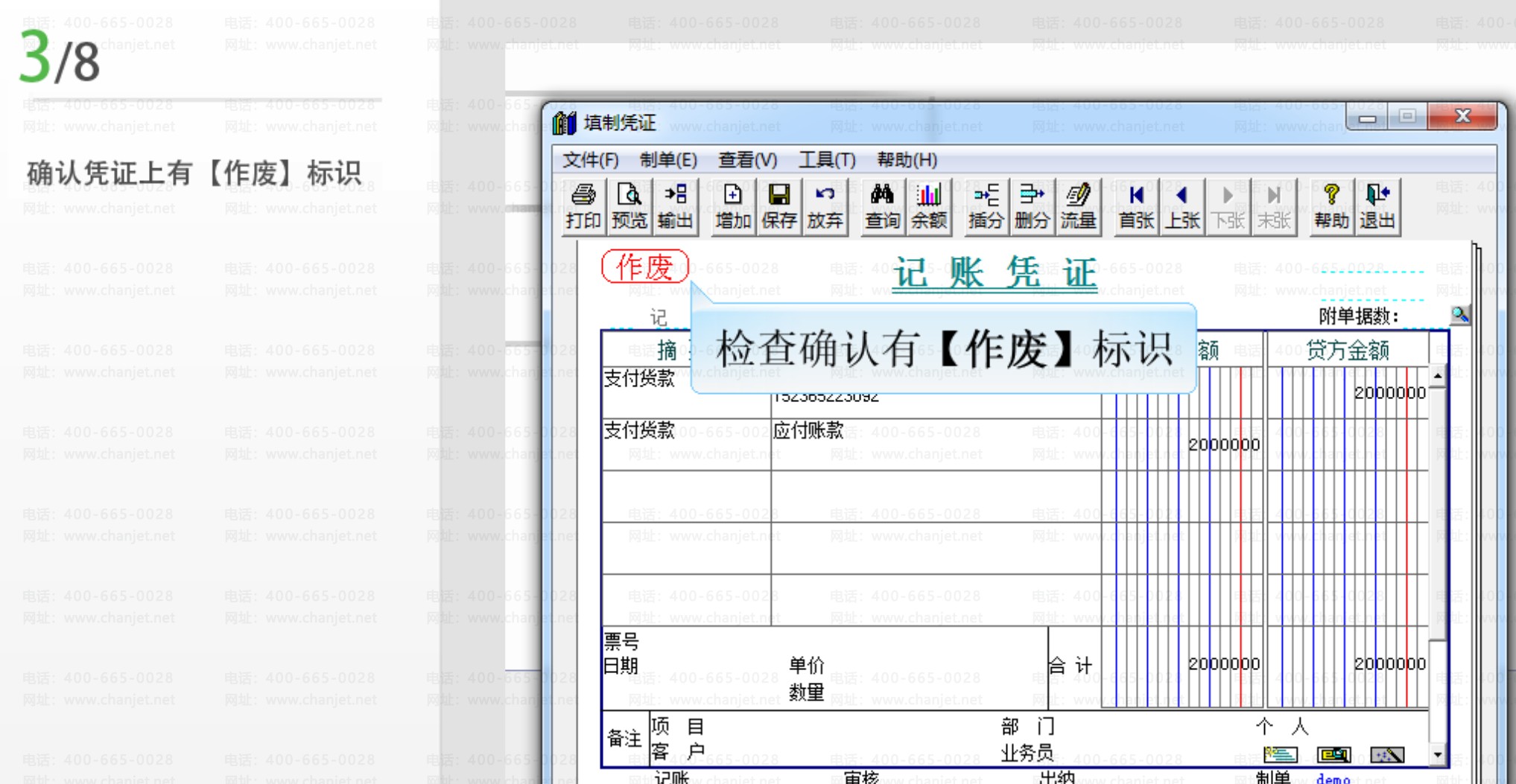Click the 备注 remarks label

[624, 739]
